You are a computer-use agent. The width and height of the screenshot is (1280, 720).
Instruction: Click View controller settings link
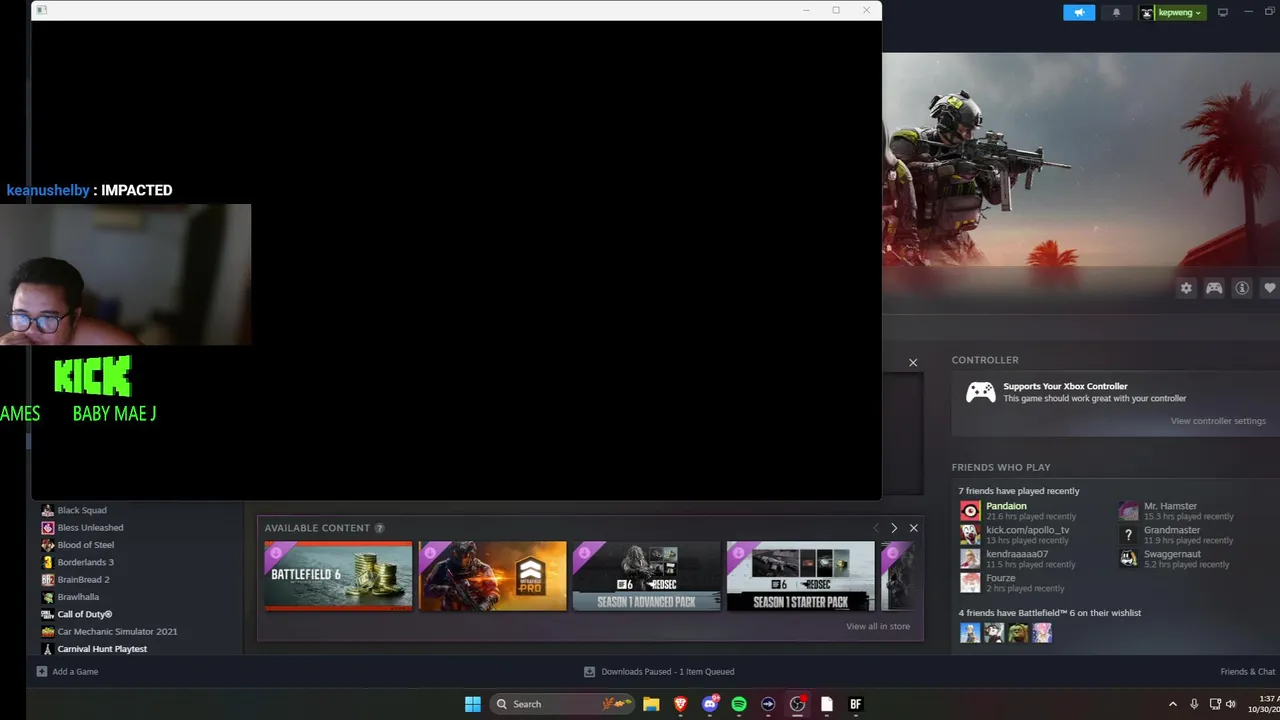[1218, 421]
